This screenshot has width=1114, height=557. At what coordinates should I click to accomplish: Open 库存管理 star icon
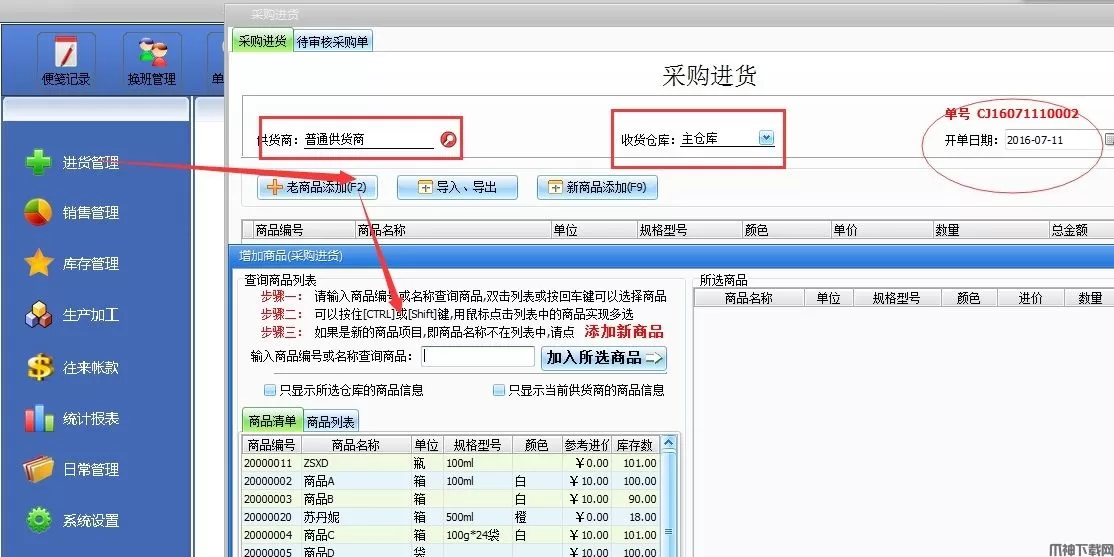(x=38, y=264)
